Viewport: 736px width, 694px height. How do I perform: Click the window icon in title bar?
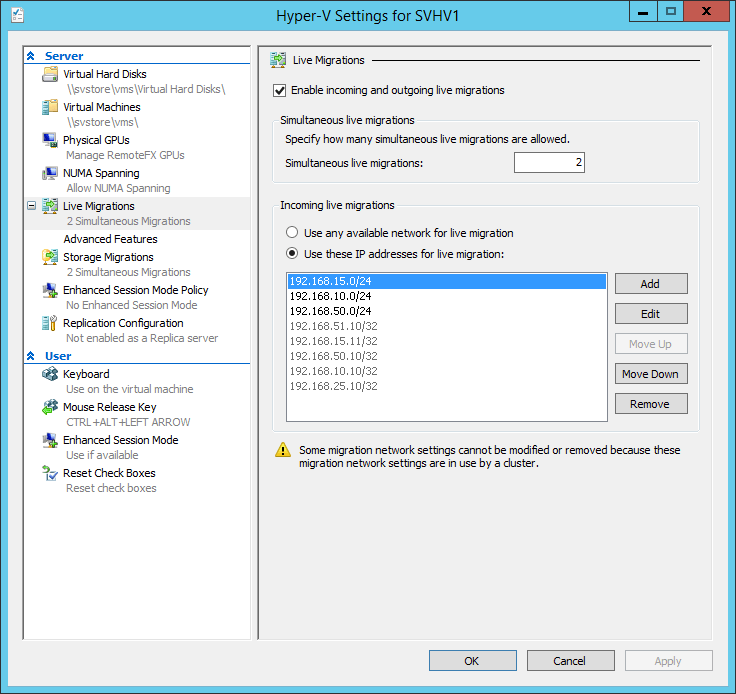pyautogui.click(x=18, y=15)
